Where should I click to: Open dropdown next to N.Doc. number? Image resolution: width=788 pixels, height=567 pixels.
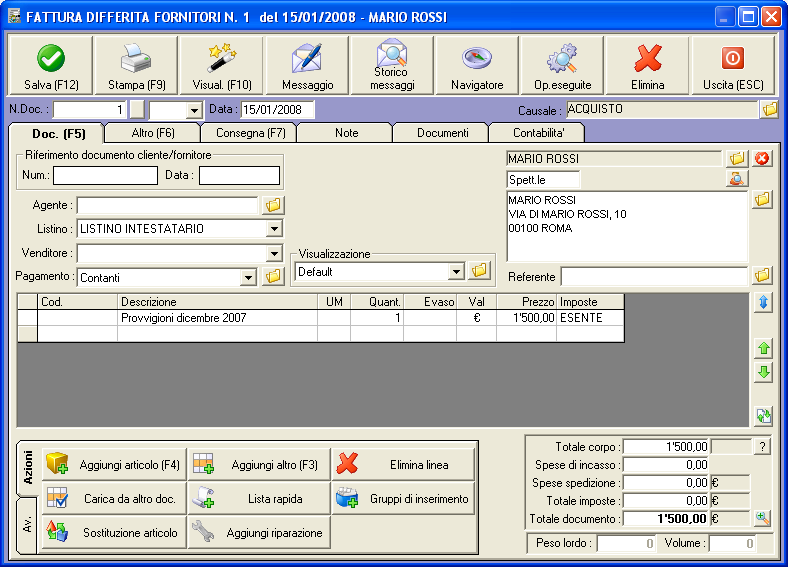[x=194, y=110]
